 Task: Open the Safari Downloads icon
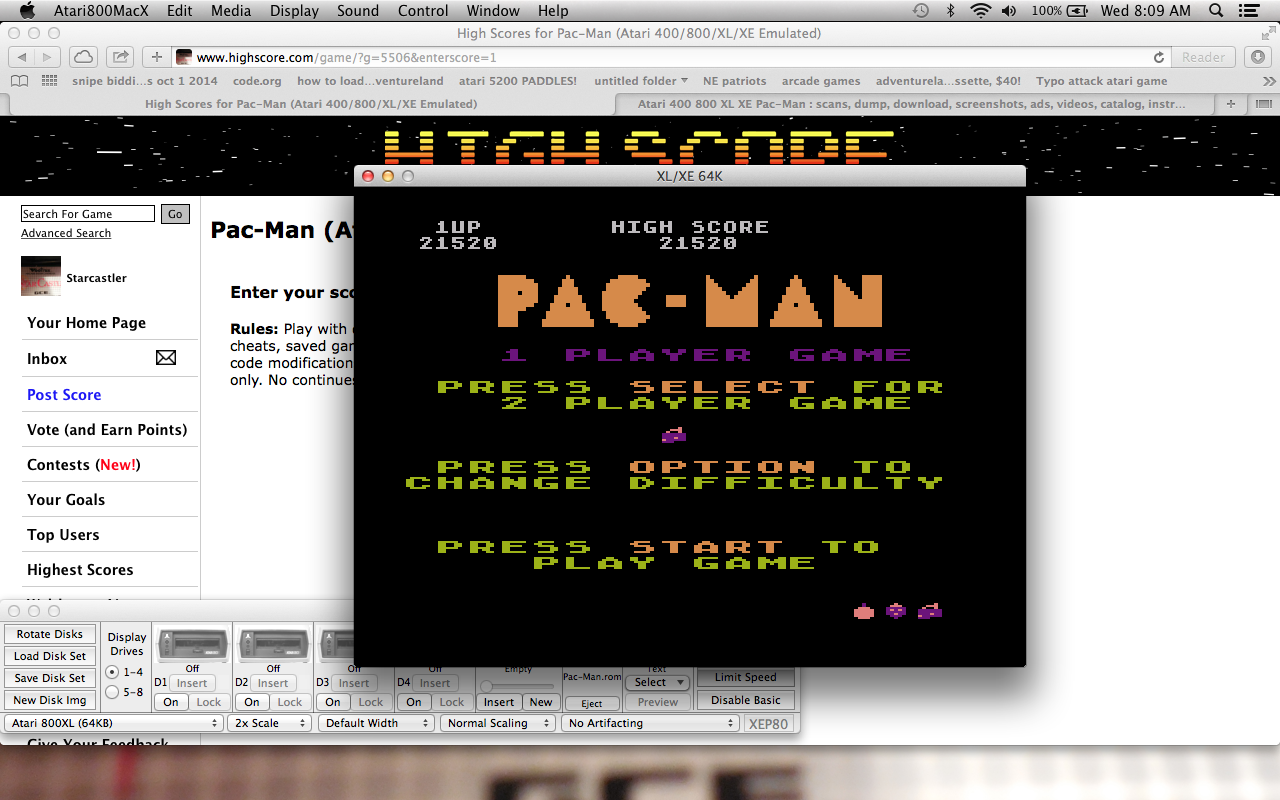[1259, 57]
